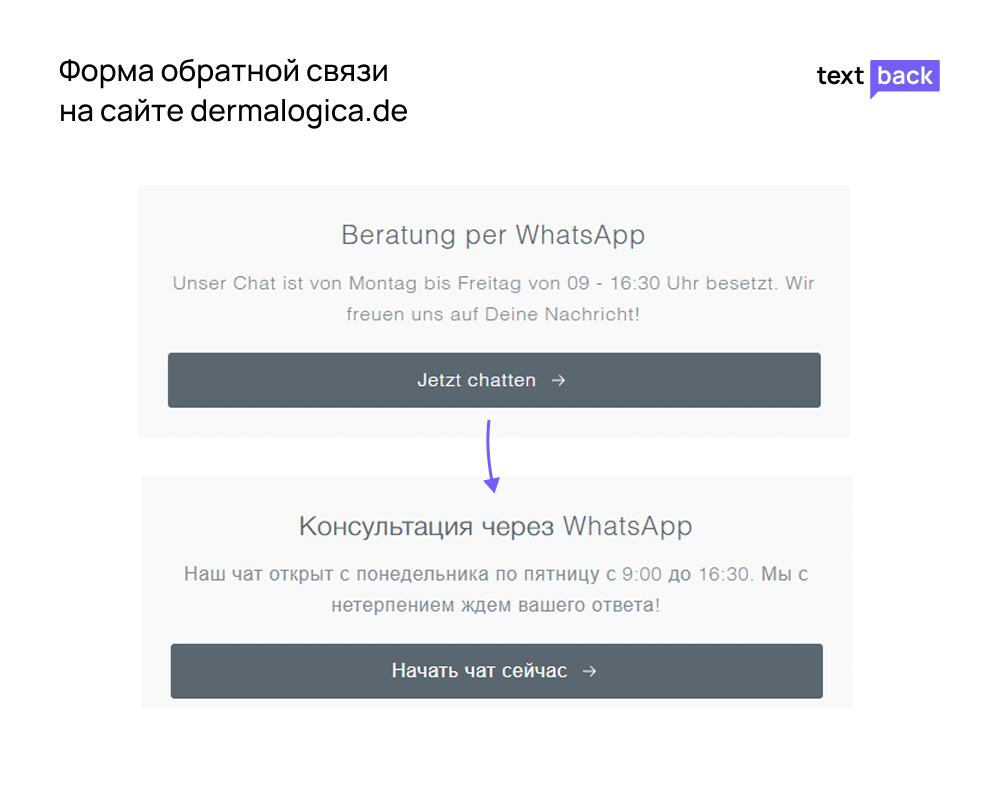The width and height of the screenshot is (1000, 790).
Task: Click the Russian chat hours description text
Action: 496,589
